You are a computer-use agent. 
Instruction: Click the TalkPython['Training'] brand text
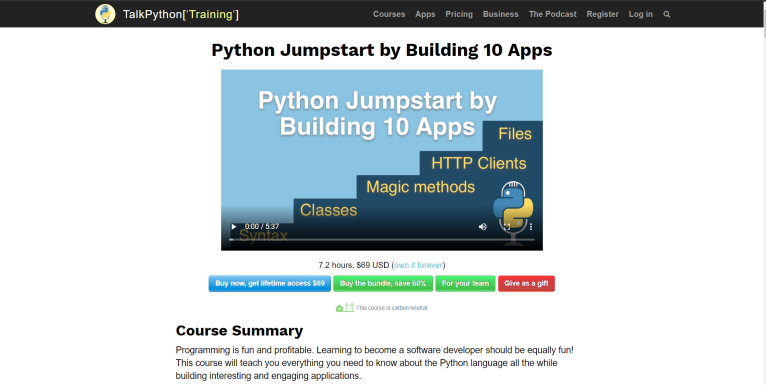181,14
